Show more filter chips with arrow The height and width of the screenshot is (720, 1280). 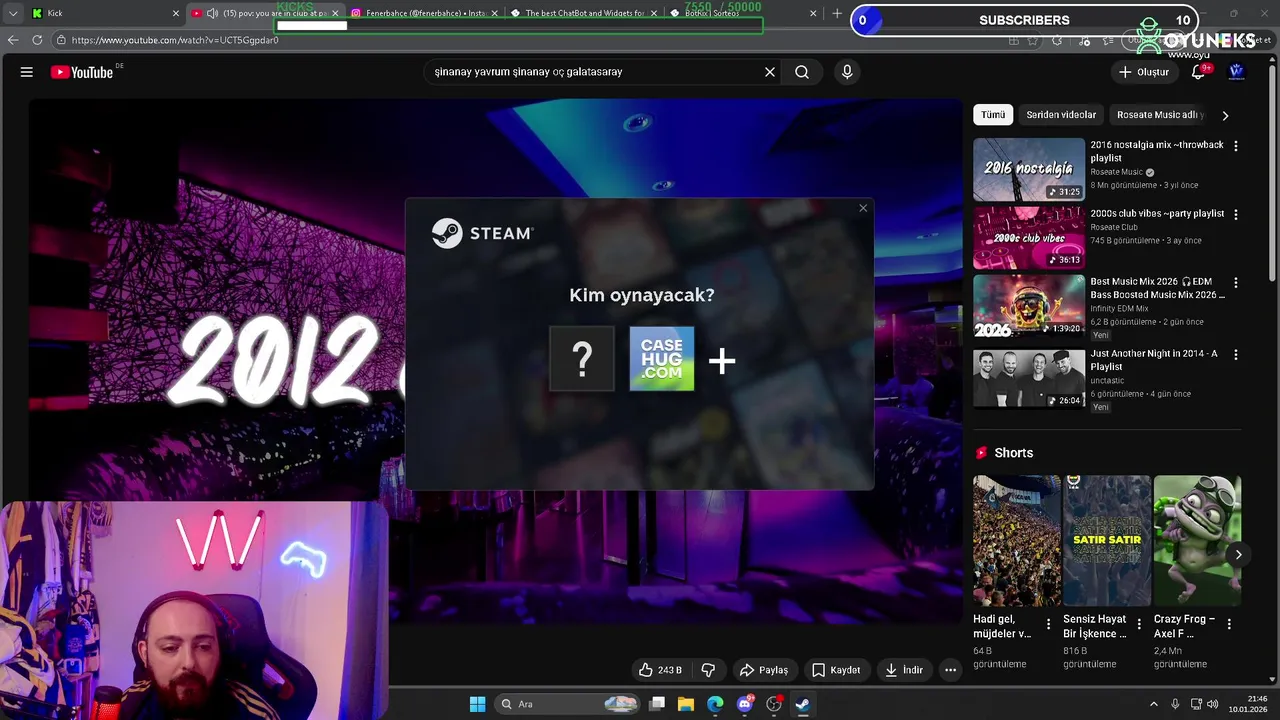(1225, 115)
